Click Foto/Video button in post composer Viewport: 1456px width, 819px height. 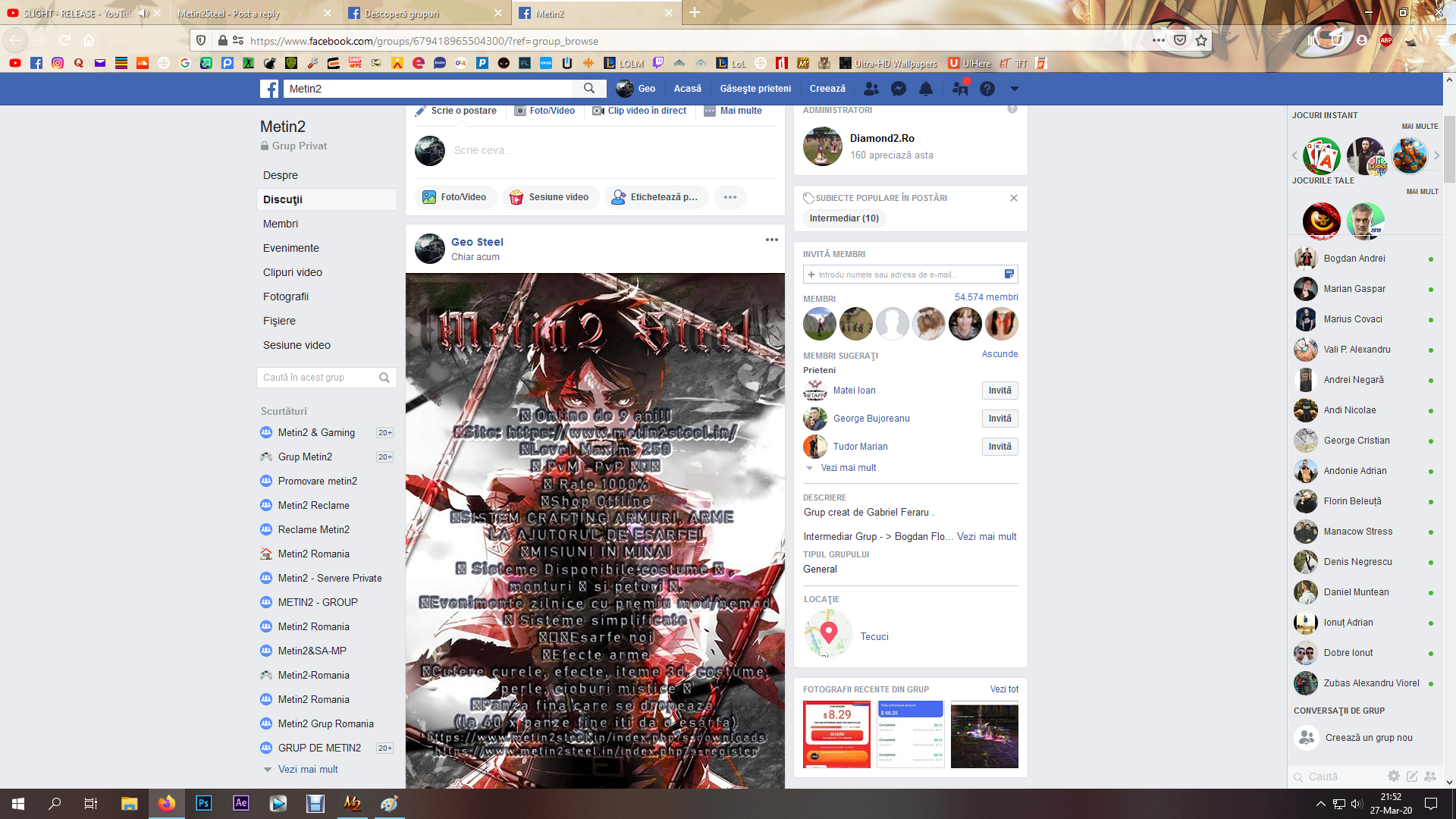455,197
